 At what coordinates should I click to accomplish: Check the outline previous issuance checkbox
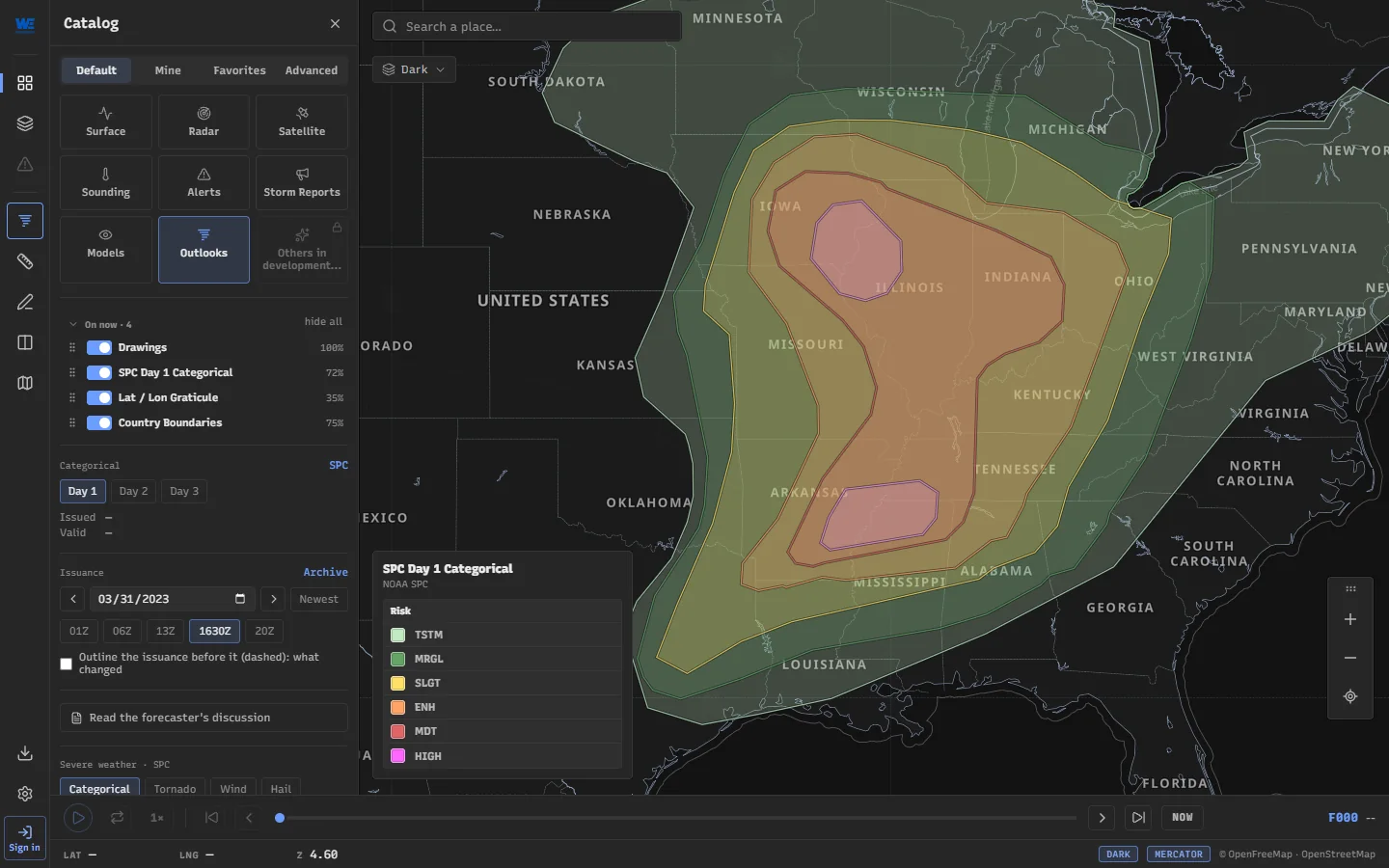tap(66, 664)
